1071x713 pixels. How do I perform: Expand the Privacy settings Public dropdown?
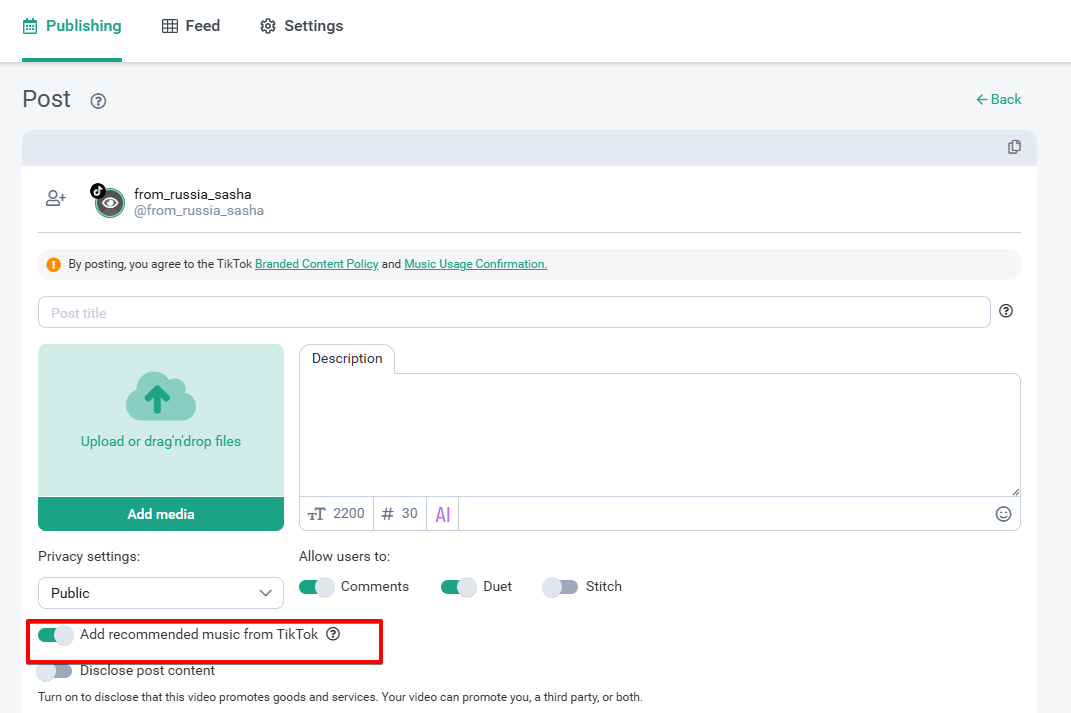(x=161, y=593)
